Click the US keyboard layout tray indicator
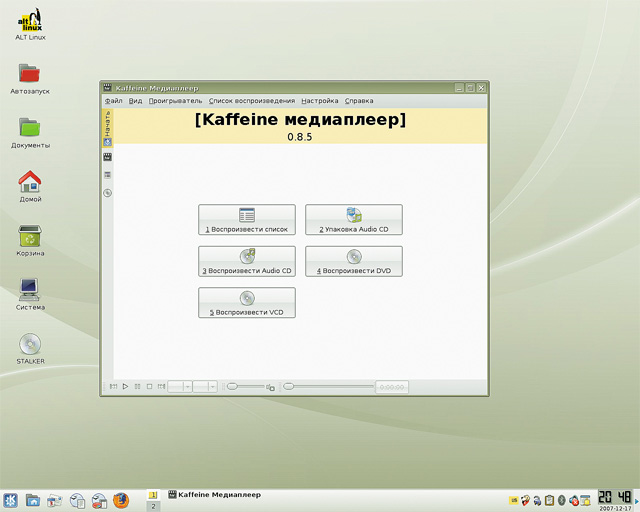The width and height of the screenshot is (640, 512). [514, 500]
